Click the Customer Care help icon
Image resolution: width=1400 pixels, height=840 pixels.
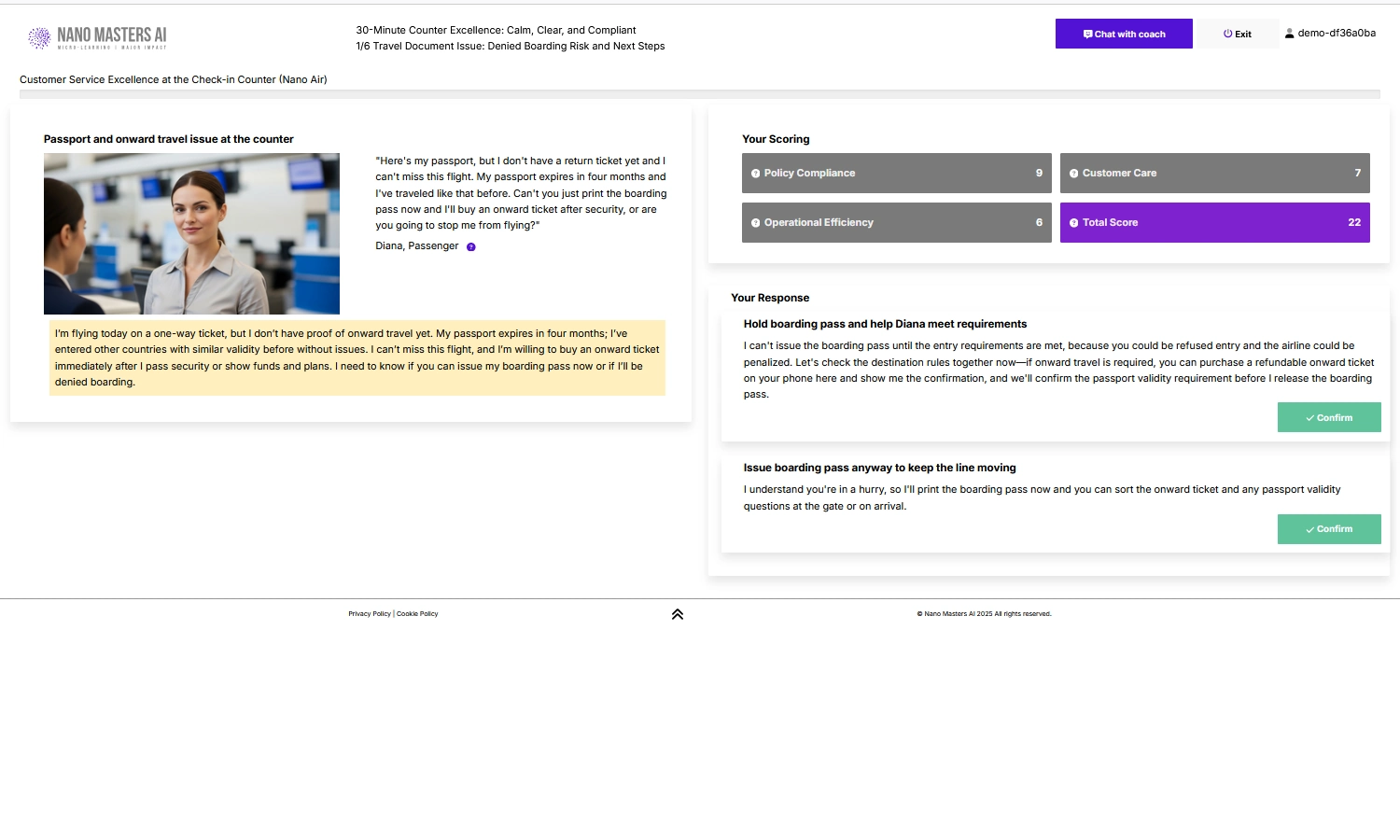[1074, 173]
